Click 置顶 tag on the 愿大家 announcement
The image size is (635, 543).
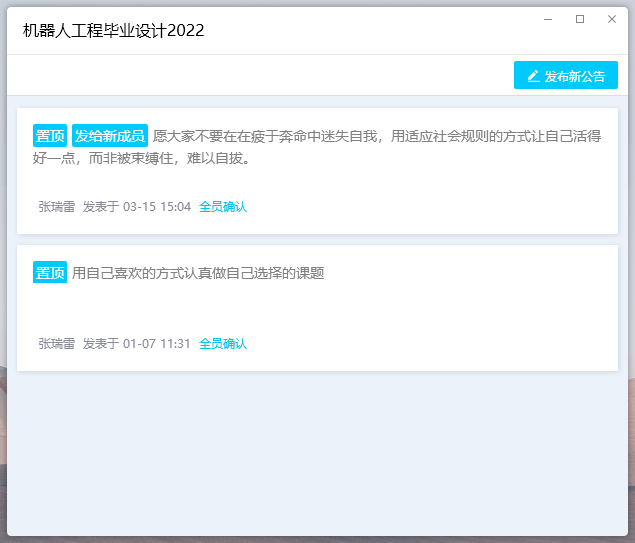[x=50, y=136]
